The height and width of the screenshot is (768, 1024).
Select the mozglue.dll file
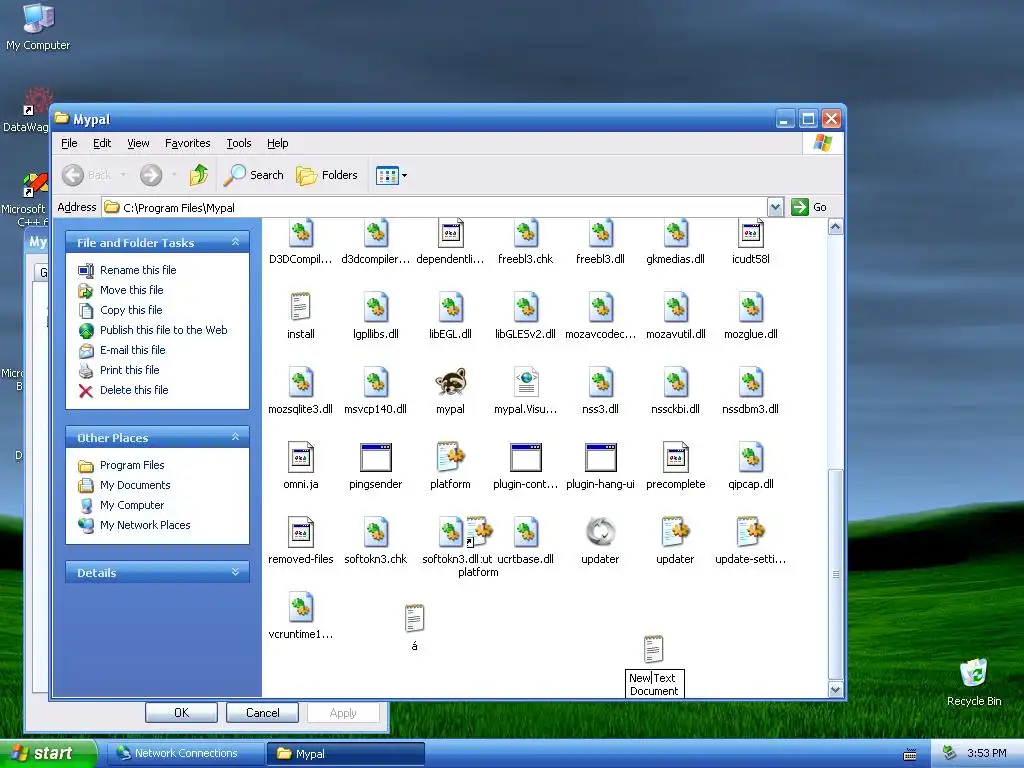[x=751, y=308]
